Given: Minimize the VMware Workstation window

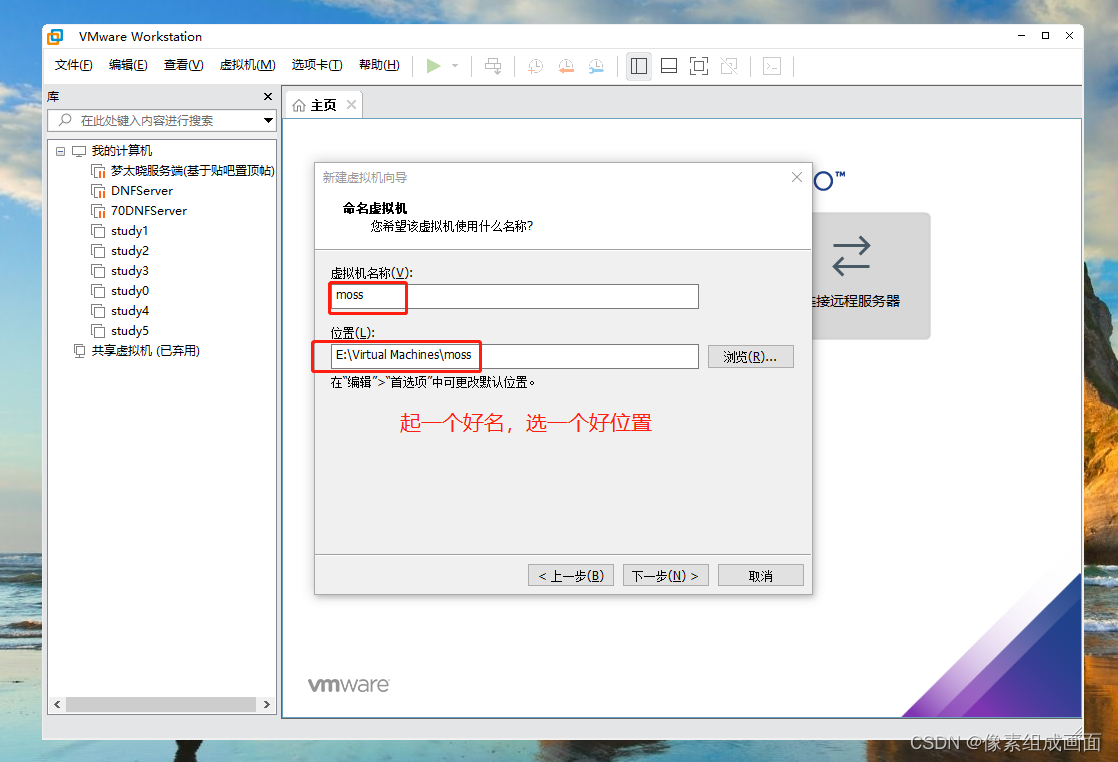Looking at the screenshot, I should [1021, 36].
